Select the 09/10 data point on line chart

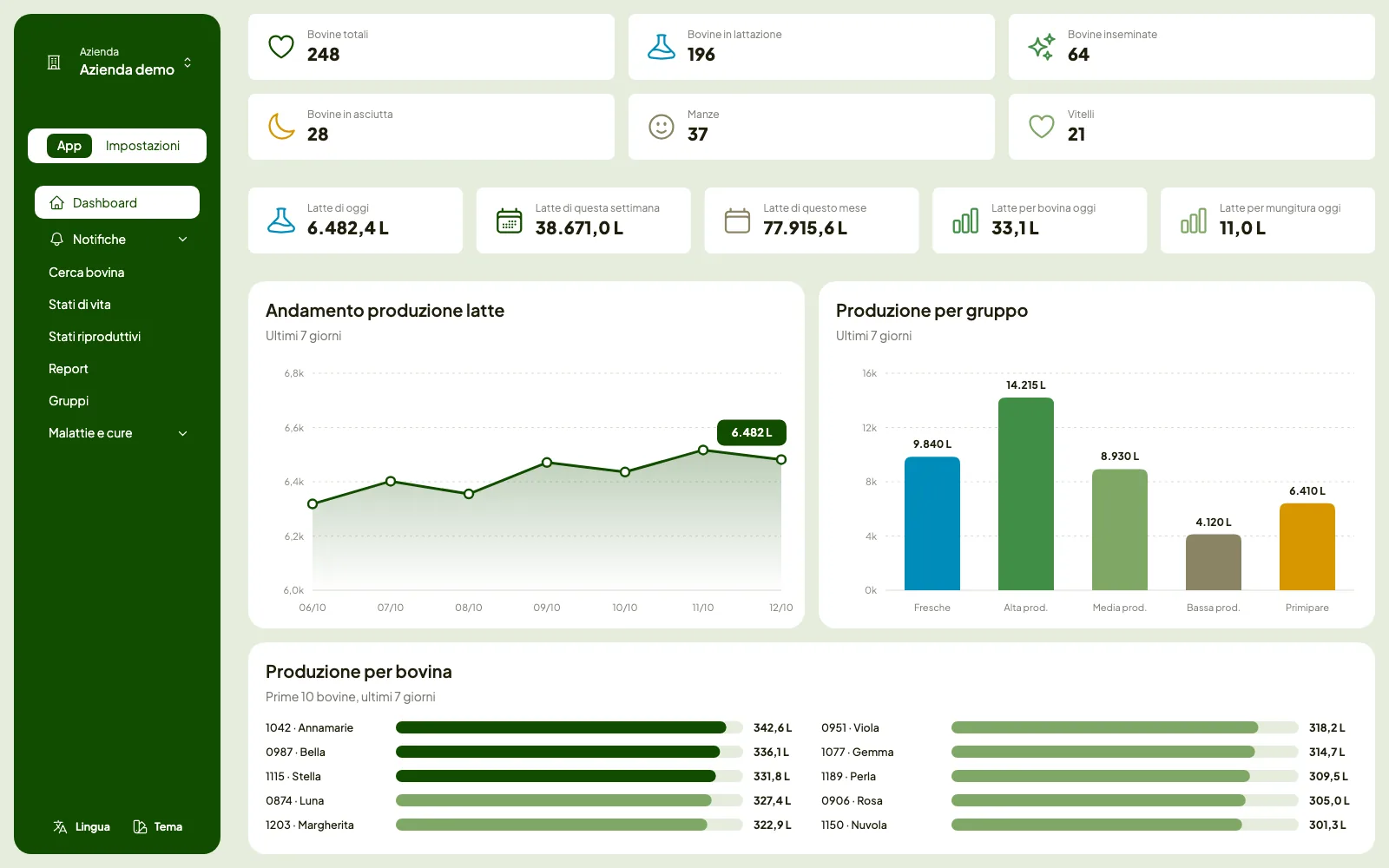click(547, 463)
